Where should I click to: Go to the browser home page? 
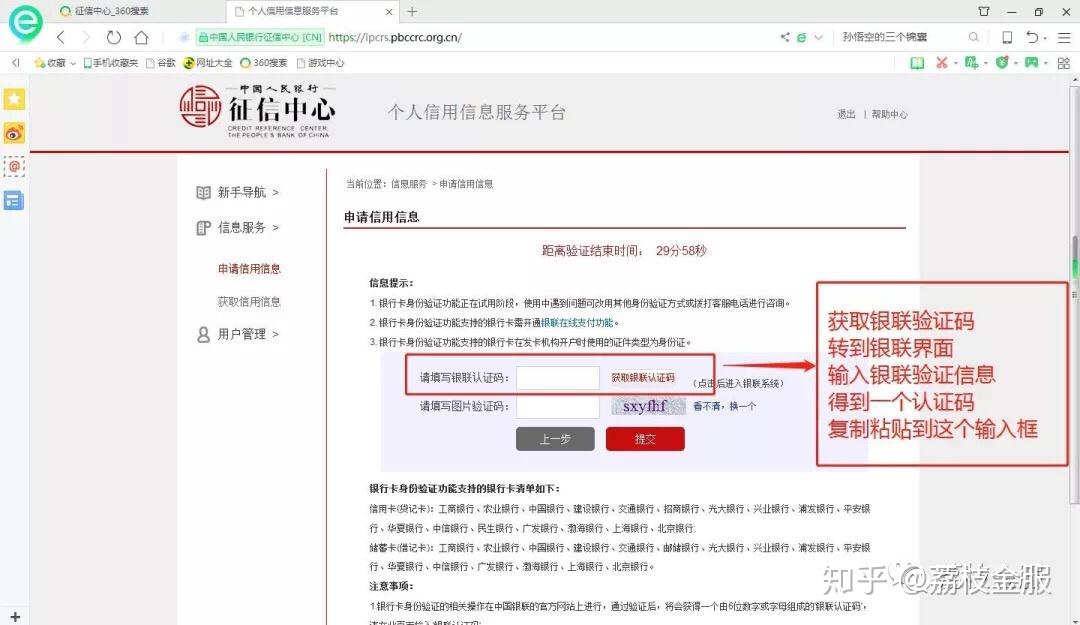tap(141, 37)
